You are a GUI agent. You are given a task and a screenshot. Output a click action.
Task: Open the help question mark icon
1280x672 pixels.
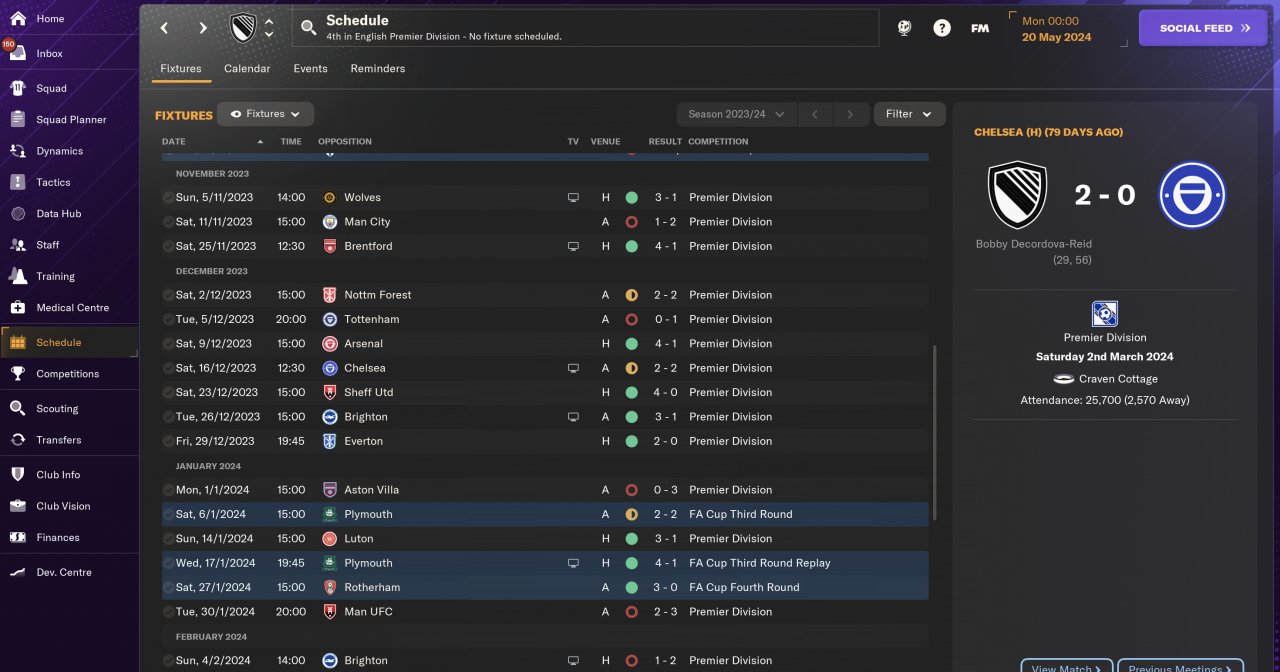[x=942, y=28]
